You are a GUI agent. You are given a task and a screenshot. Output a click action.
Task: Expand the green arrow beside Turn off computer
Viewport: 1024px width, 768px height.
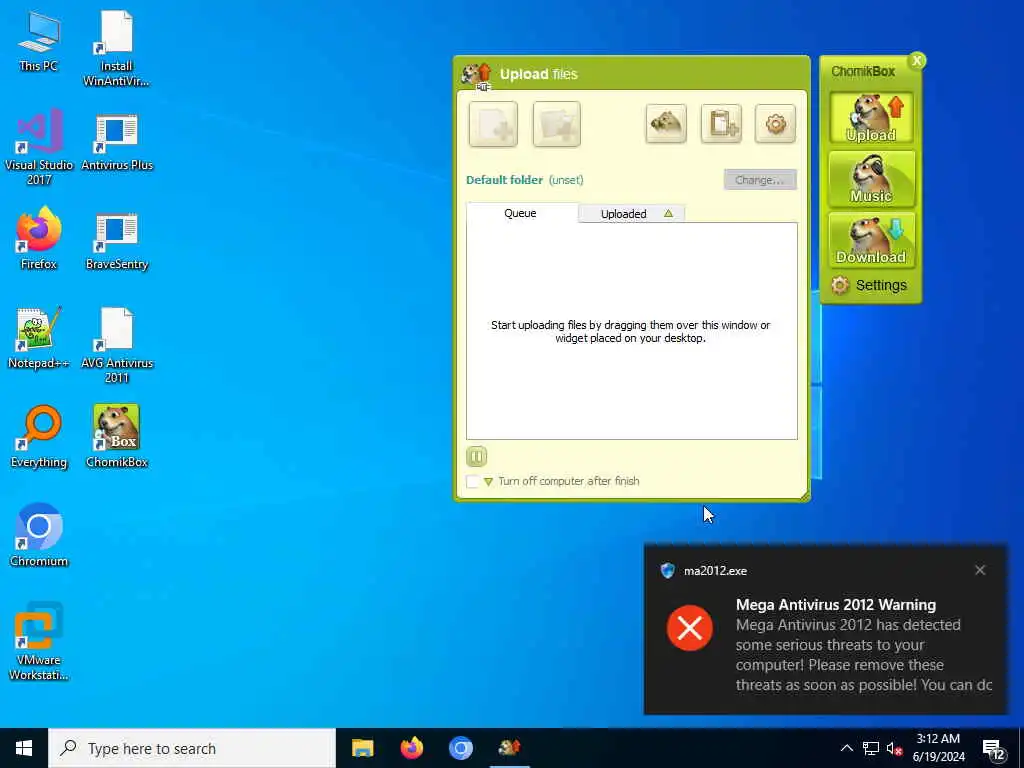click(x=488, y=482)
